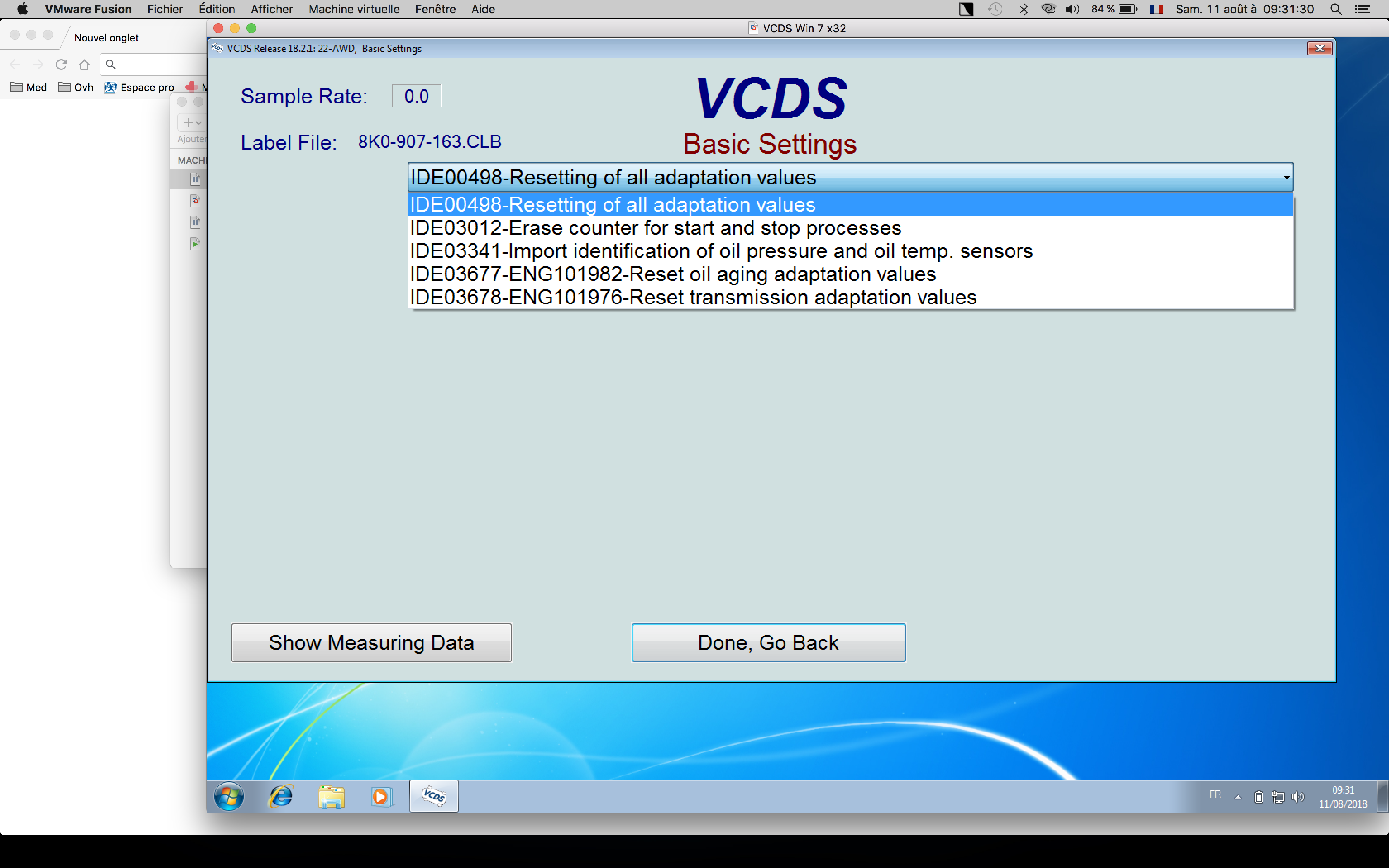The height and width of the screenshot is (868, 1389).
Task: Select IDE00498-Resetting of all adaptation values option
Action: [850, 204]
